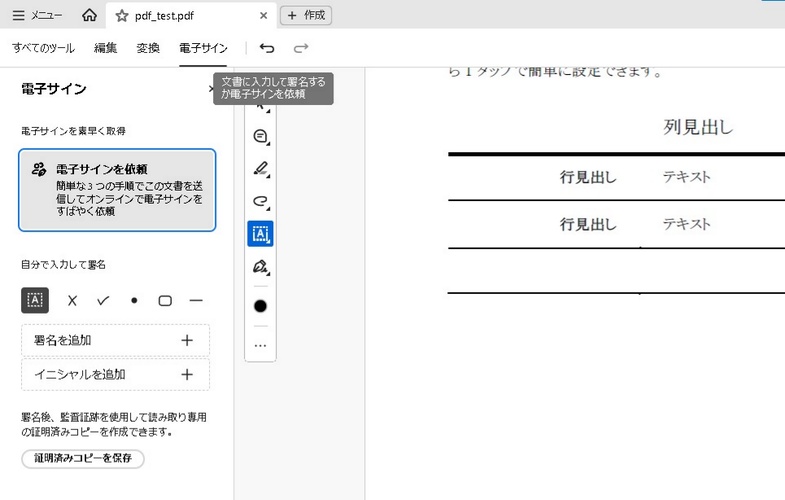Open すべてのツール tab

(44, 48)
